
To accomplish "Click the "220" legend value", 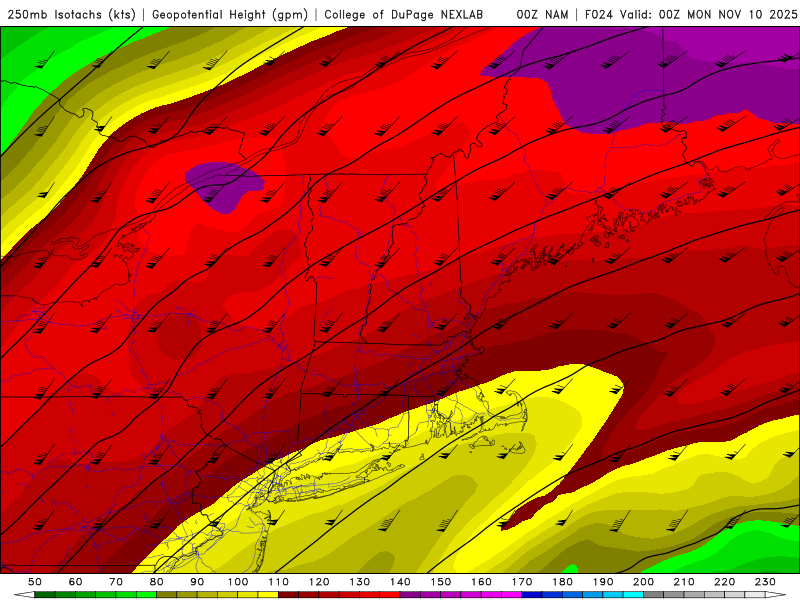I will pos(724,582).
